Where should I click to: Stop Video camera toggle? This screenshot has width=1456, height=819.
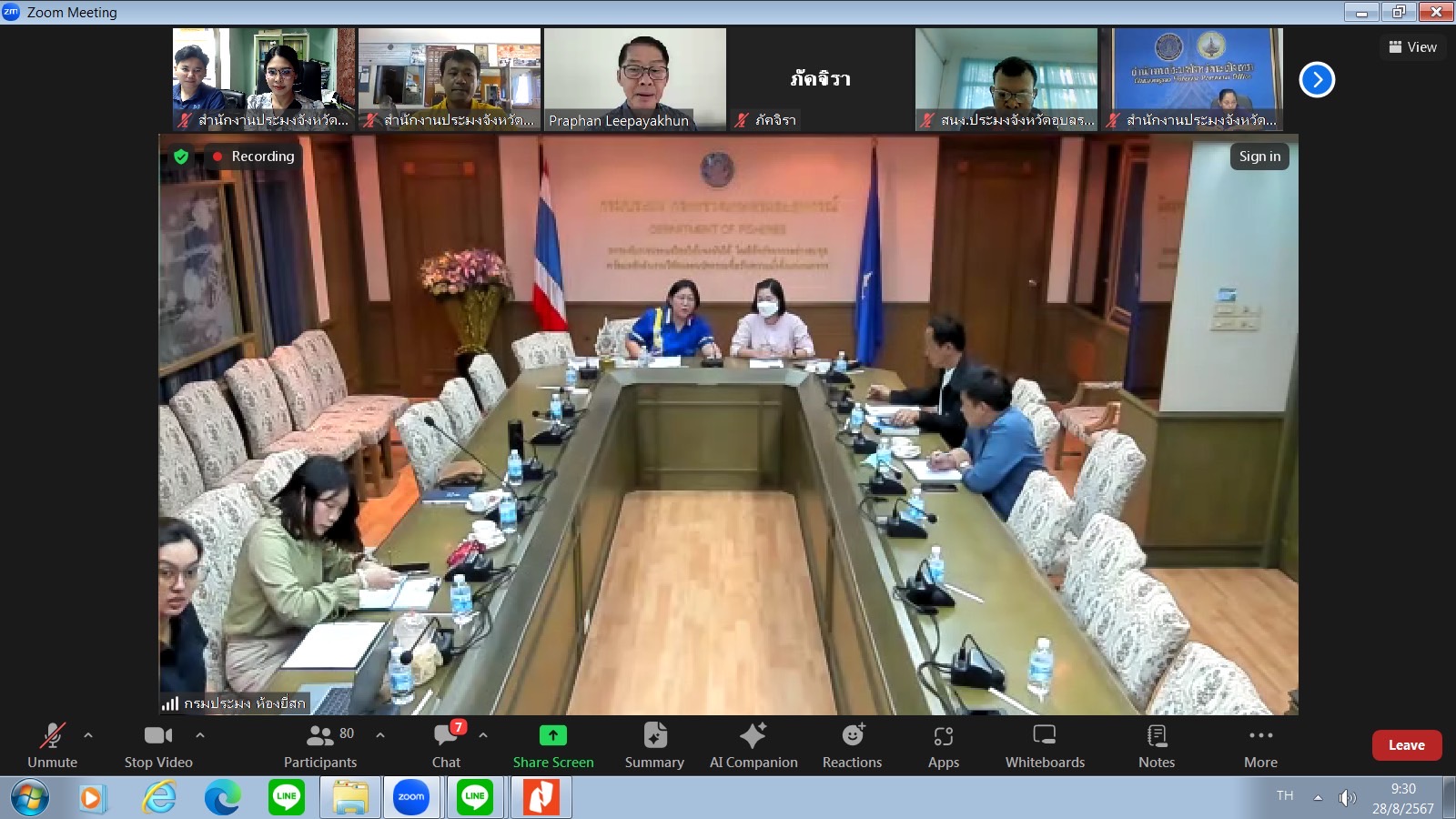(158, 745)
